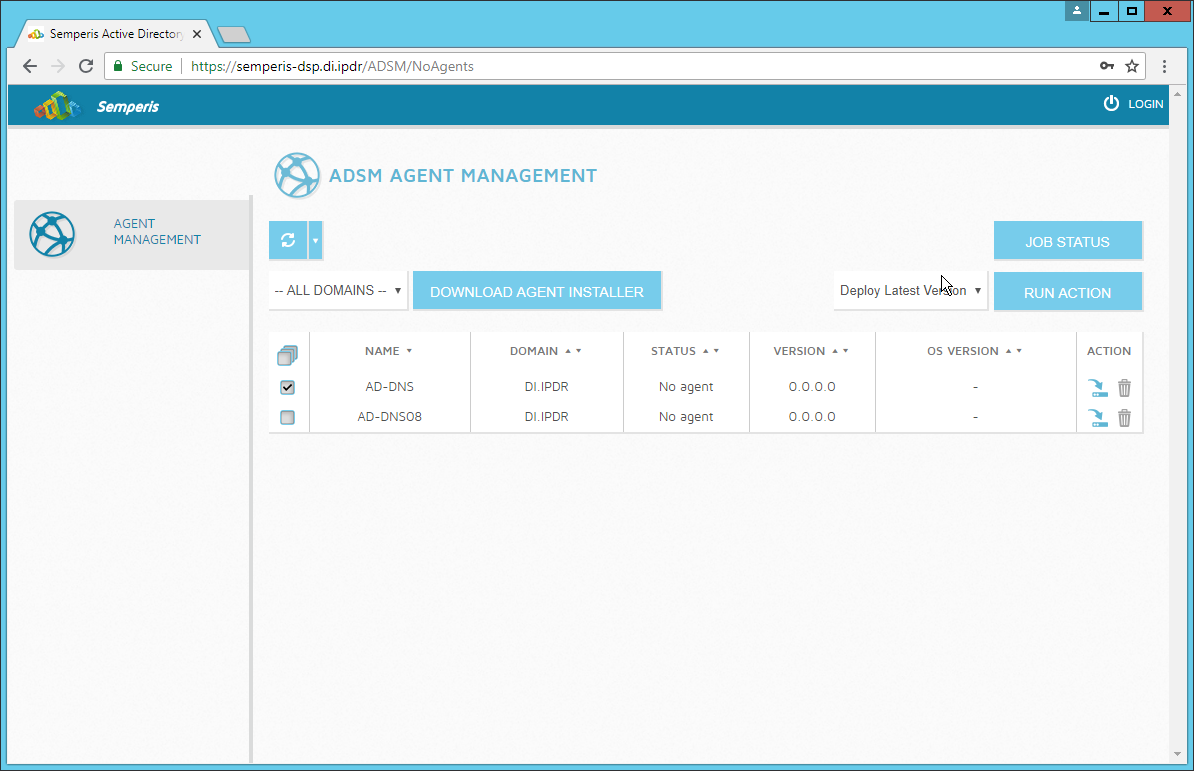This screenshot has width=1194, height=771.
Task: Click the select-all stacked boxes icon
Action: [x=288, y=354]
